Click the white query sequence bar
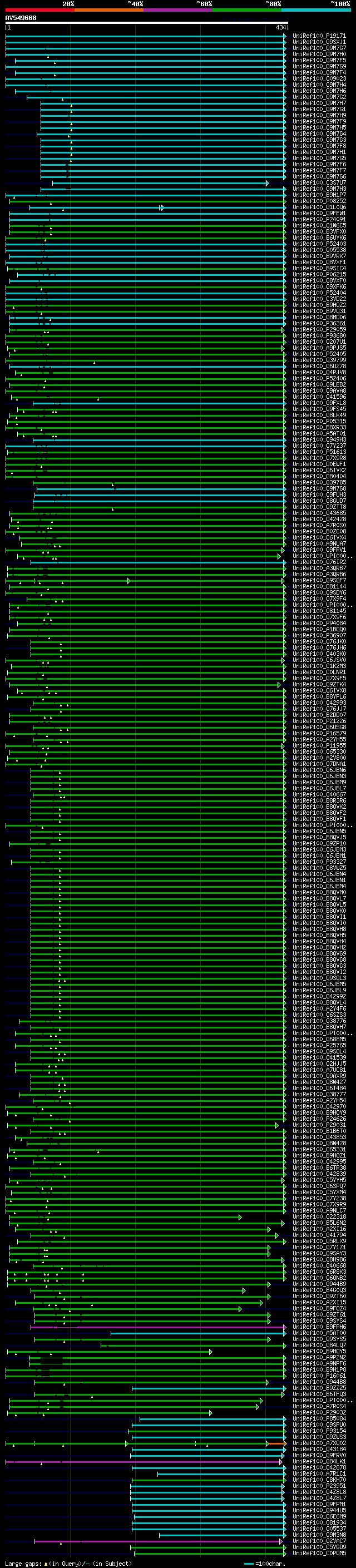This screenshot has width=356, height=1568. coord(147,23)
